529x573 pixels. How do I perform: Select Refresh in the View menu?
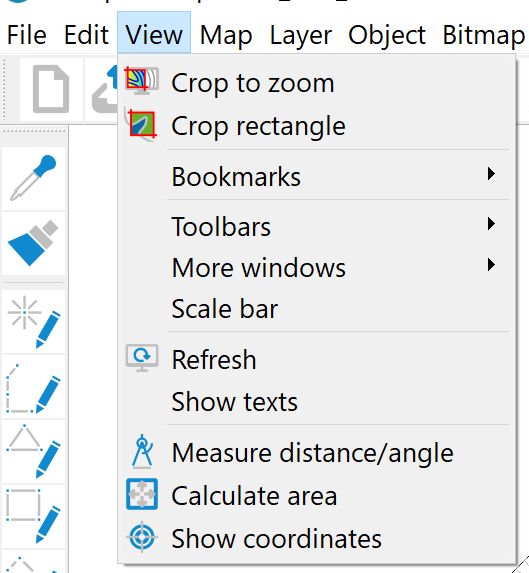[316, 360]
